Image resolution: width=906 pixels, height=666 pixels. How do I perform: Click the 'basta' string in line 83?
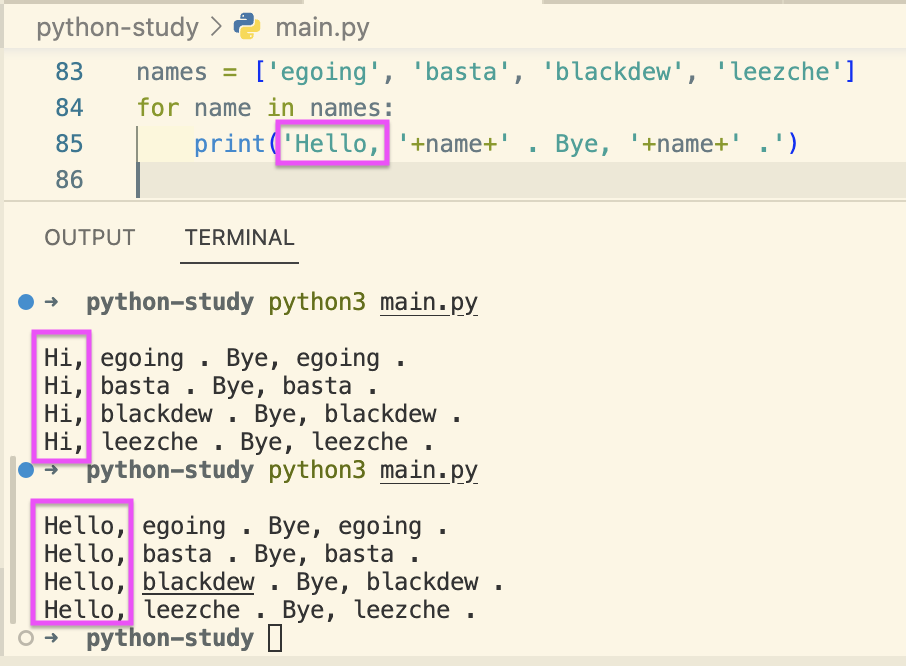461,72
